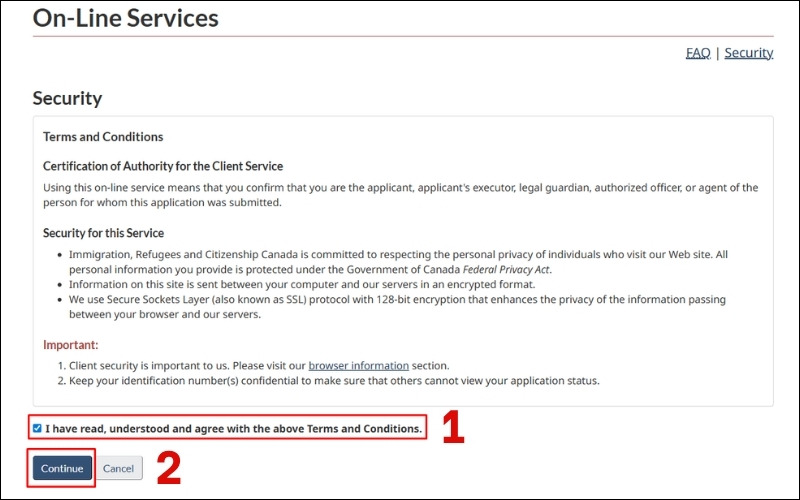Select the Security section heading
Image resolution: width=800 pixels, height=500 pixels.
pyautogui.click(x=67, y=98)
